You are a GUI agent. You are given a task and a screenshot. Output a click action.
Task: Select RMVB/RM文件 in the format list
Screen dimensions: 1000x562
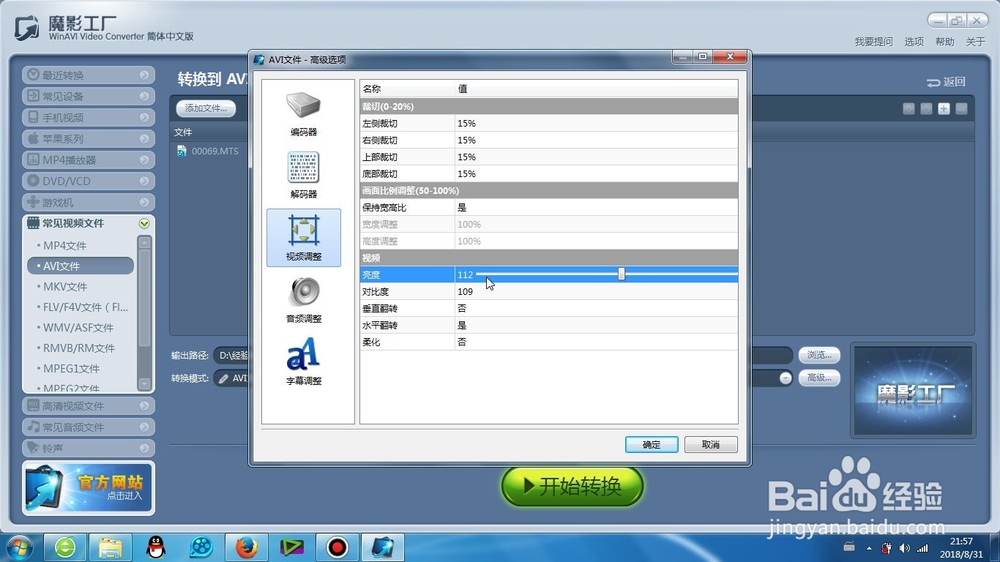coord(79,348)
